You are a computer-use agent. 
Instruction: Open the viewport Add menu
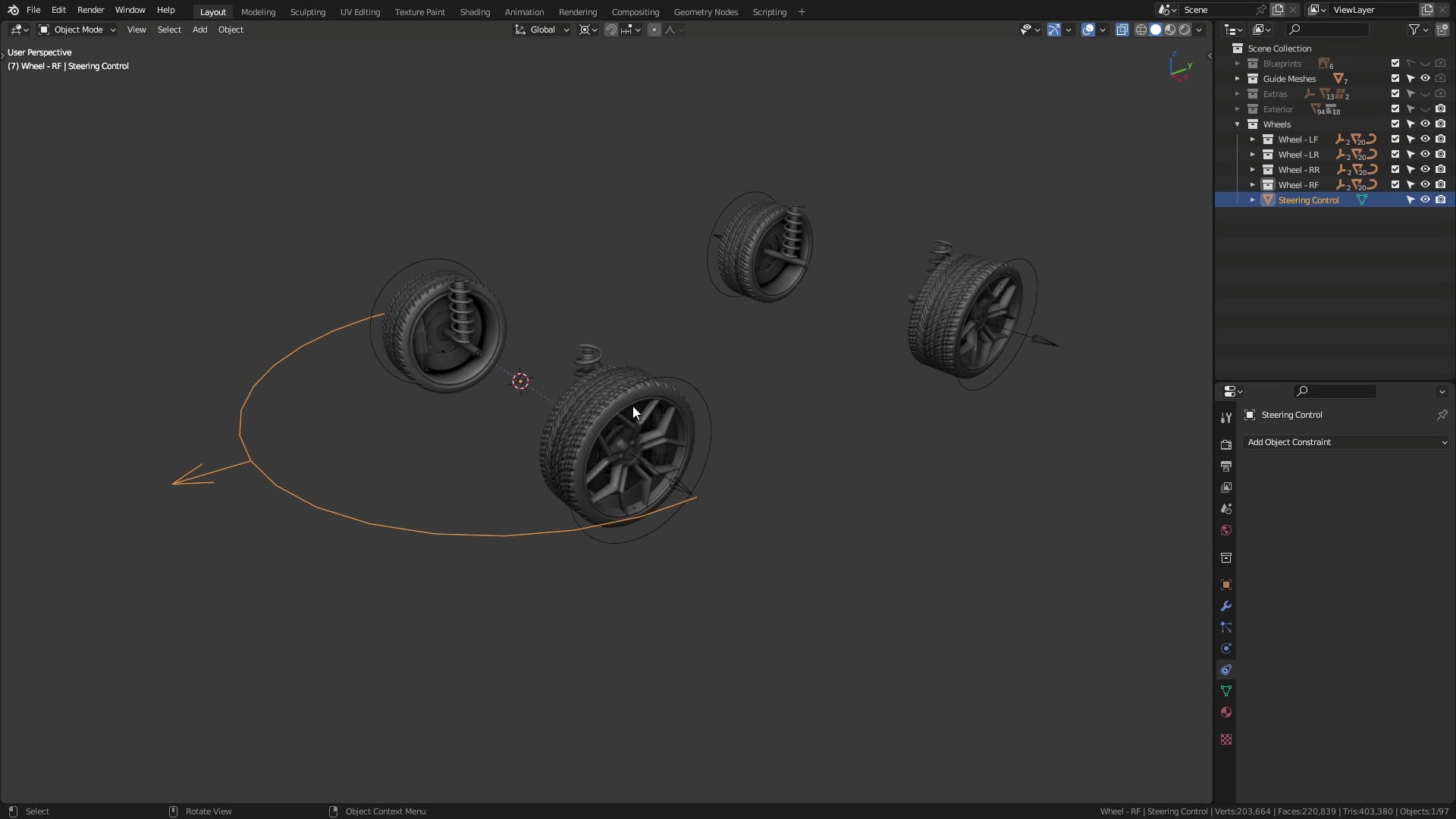click(199, 30)
